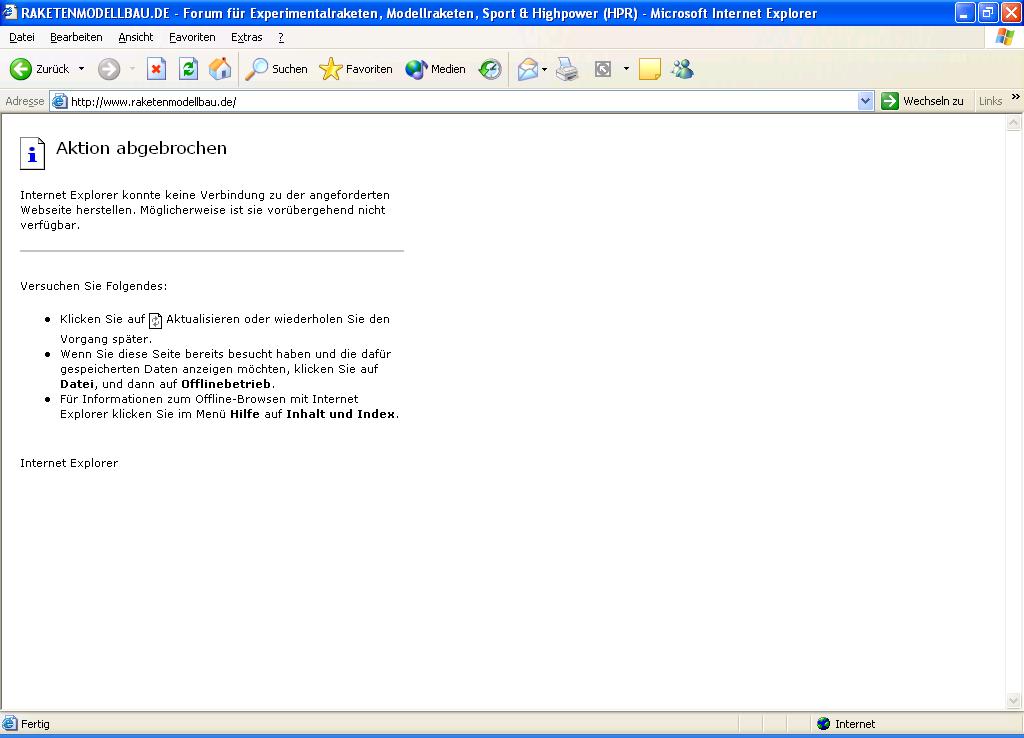The image size is (1024, 738).
Task: Click the IE page icon in the status bar
Action: tap(10, 723)
